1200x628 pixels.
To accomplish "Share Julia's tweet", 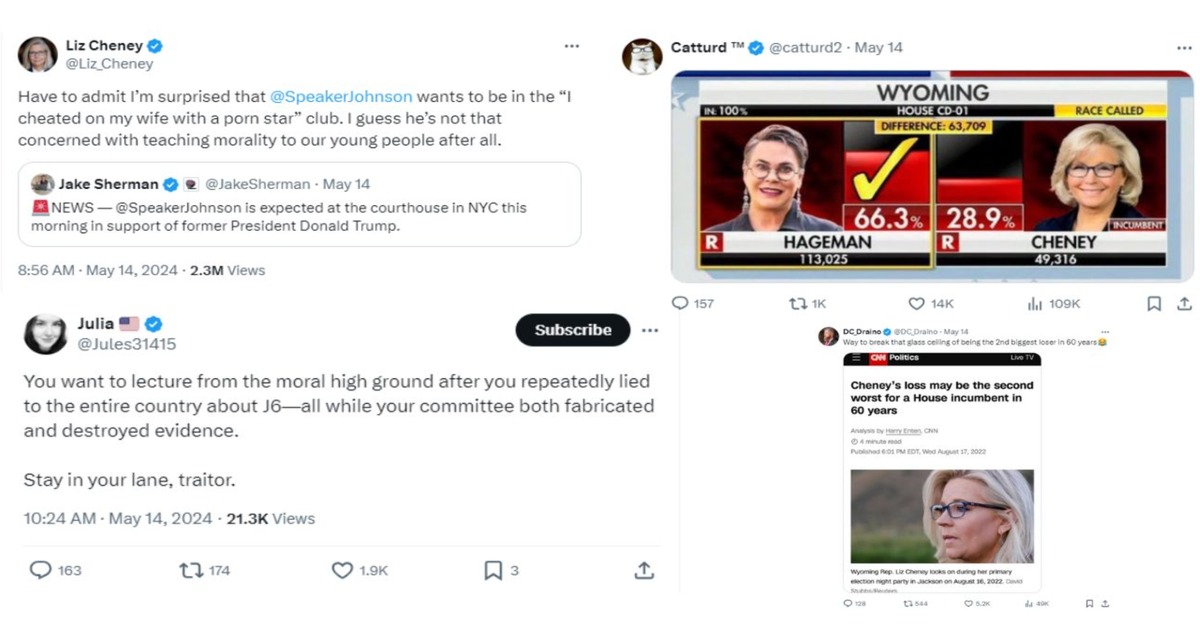I will (644, 570).
